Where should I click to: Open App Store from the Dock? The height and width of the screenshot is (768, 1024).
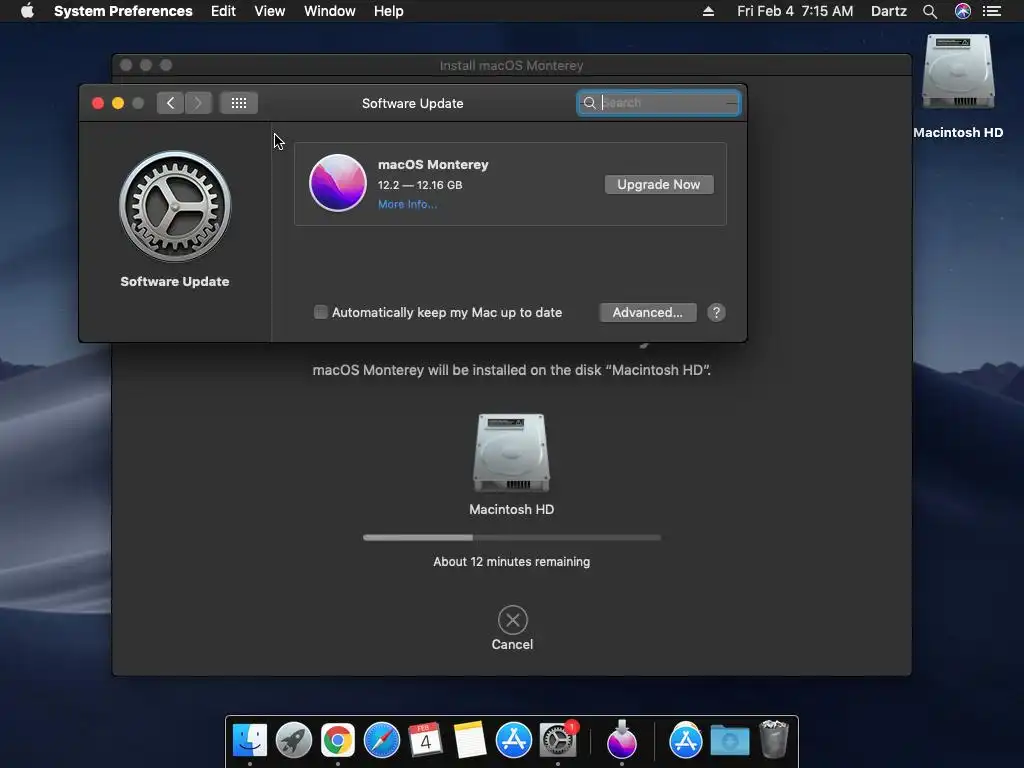coord(513,740)
